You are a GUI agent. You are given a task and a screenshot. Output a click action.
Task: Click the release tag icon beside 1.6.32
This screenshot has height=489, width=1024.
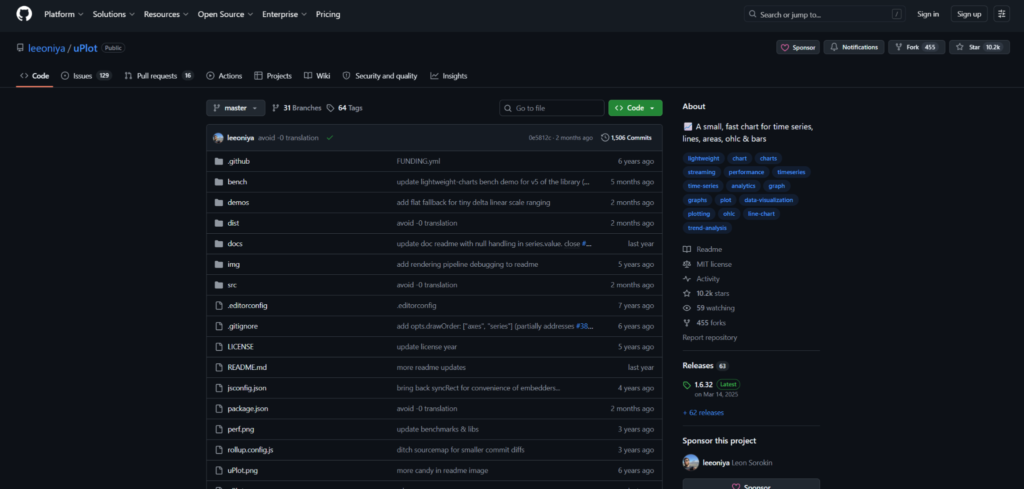pyautogui.click(x=686, y=385)
